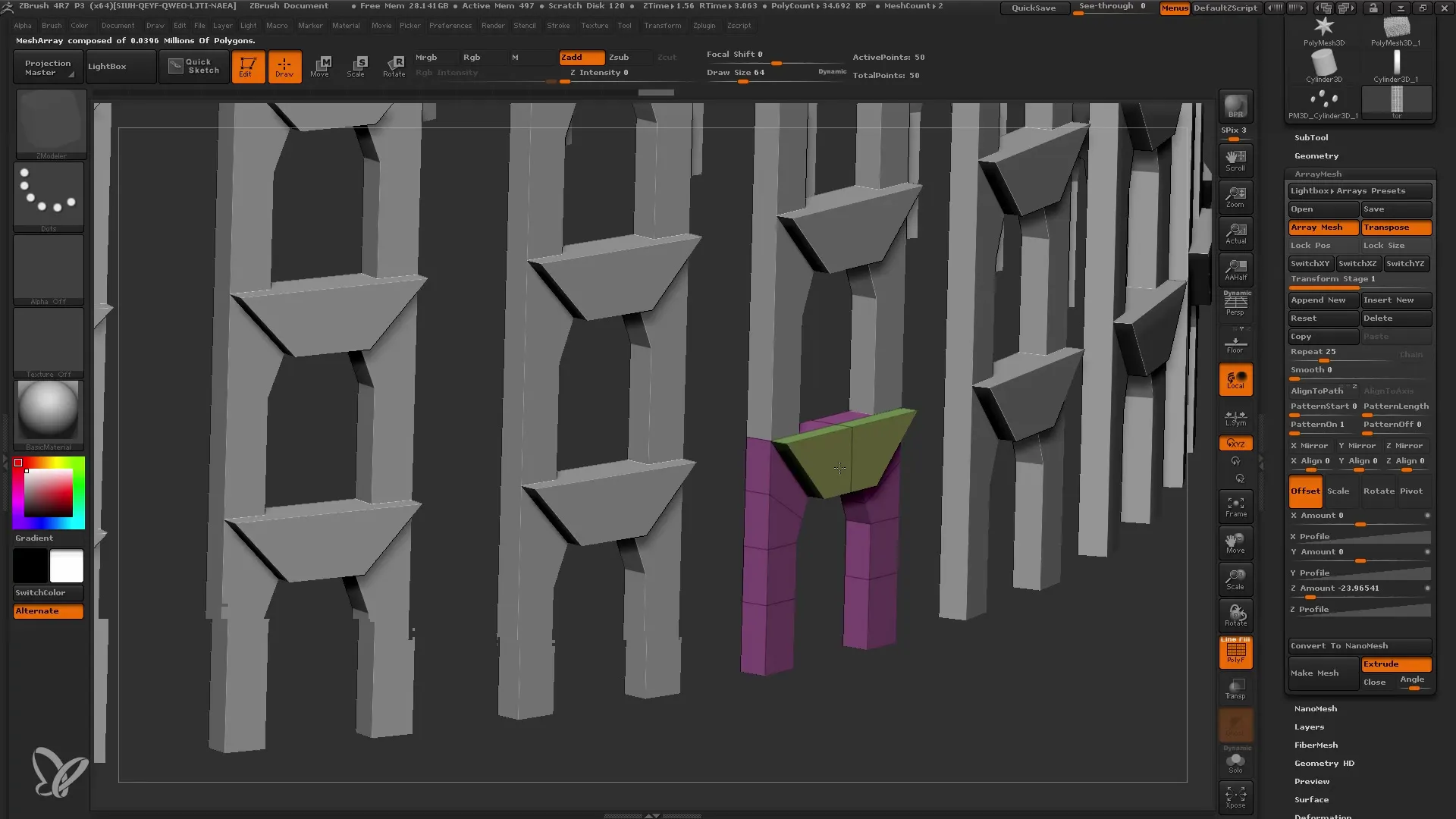
Task: Activate the Draw mode icon
Action: pyautogui.click(x=284, y=67)
